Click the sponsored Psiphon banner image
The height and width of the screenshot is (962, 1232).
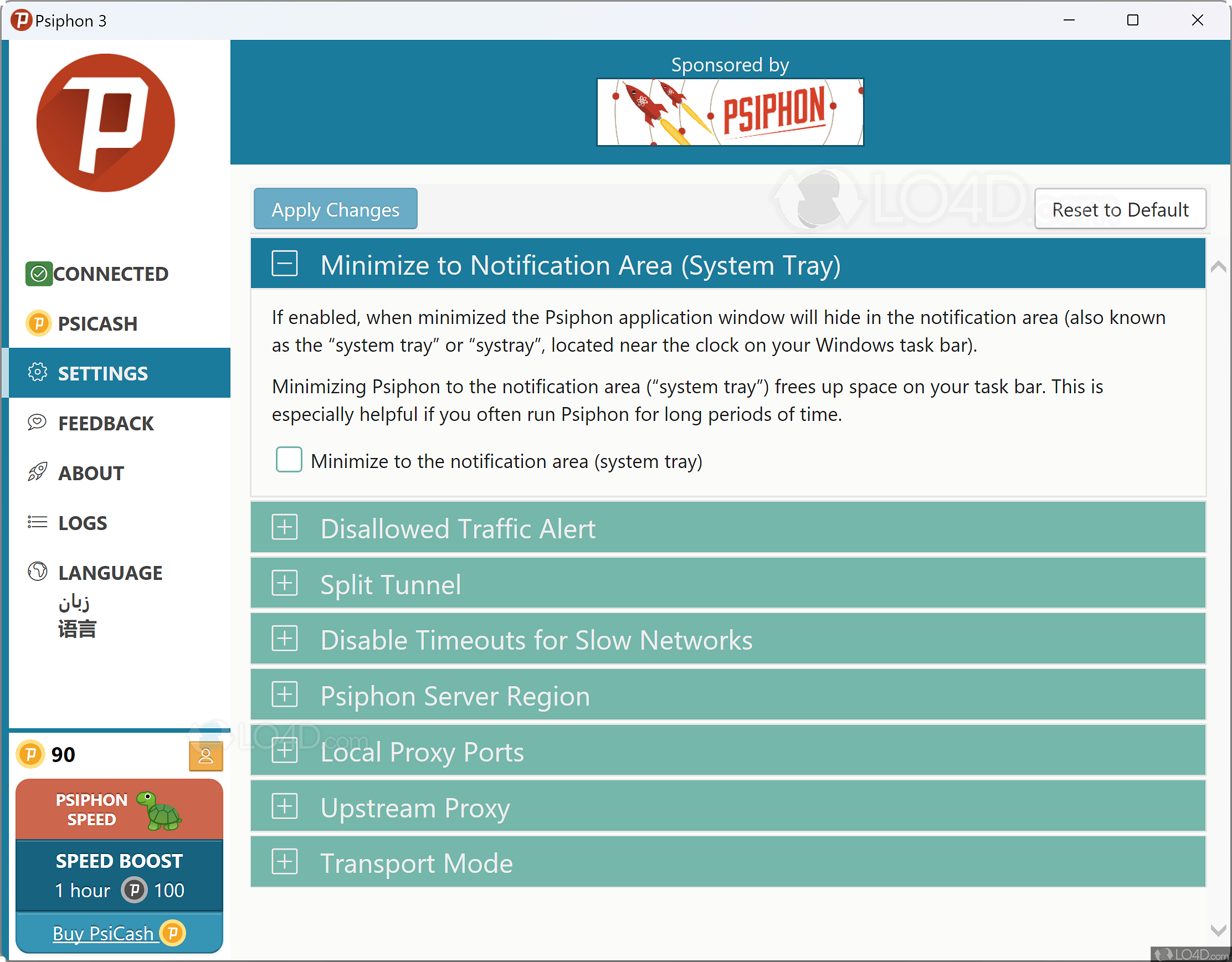coord(730,112)
